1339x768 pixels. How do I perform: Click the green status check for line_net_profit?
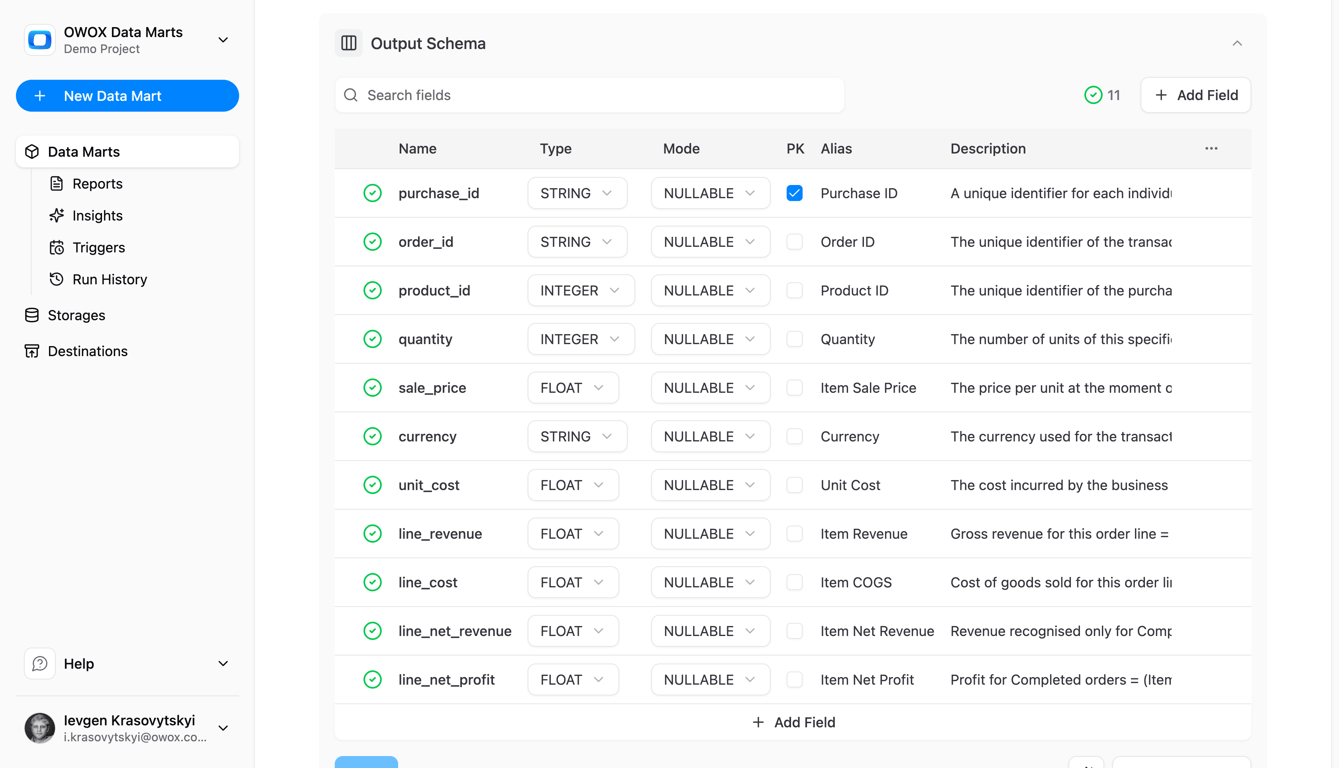pyautogui.click(x=372, y=680)
